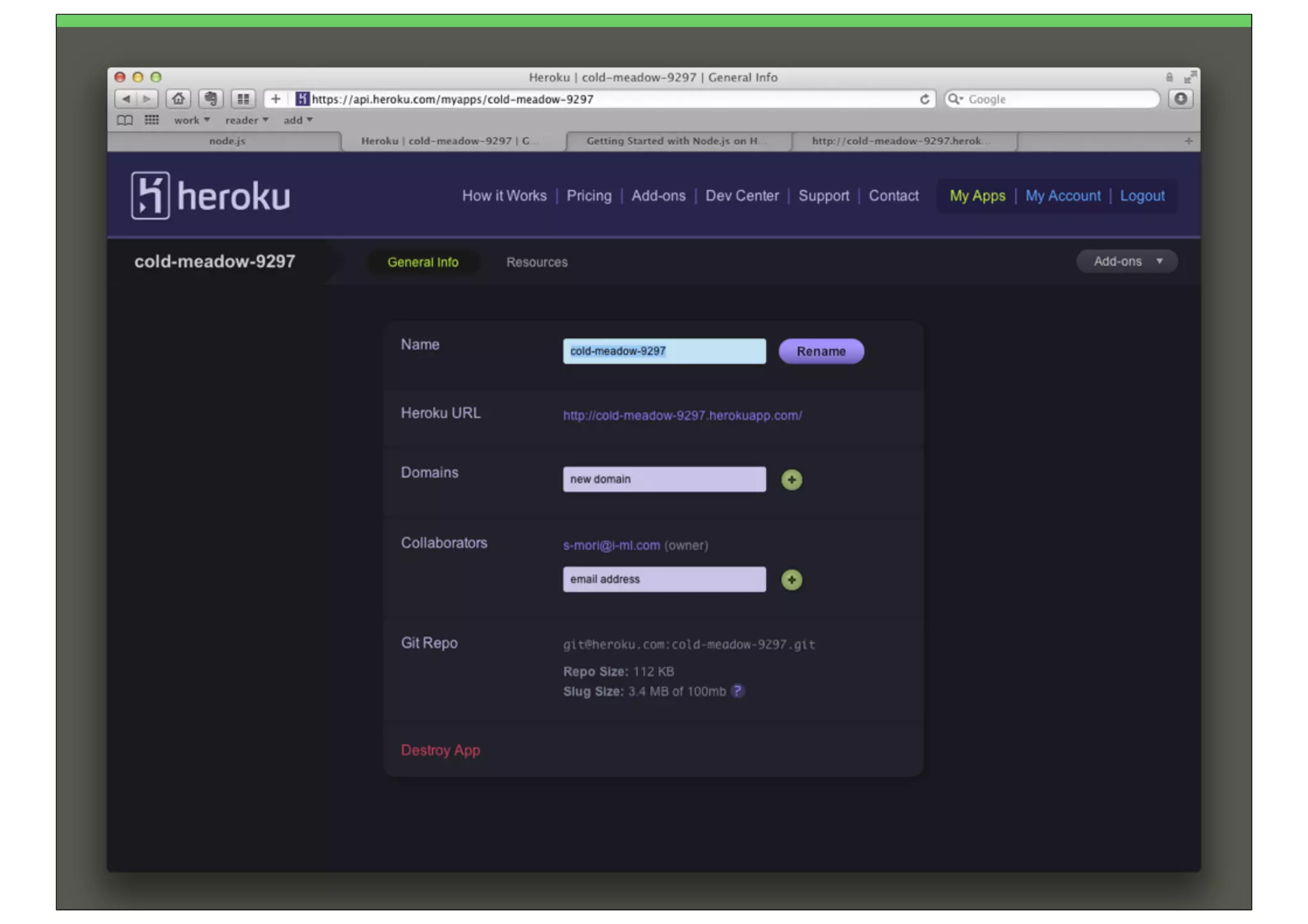The image size is (1308, 924).
Task: Expand the Add-ons dropdown
Action: coord(1127,261)
